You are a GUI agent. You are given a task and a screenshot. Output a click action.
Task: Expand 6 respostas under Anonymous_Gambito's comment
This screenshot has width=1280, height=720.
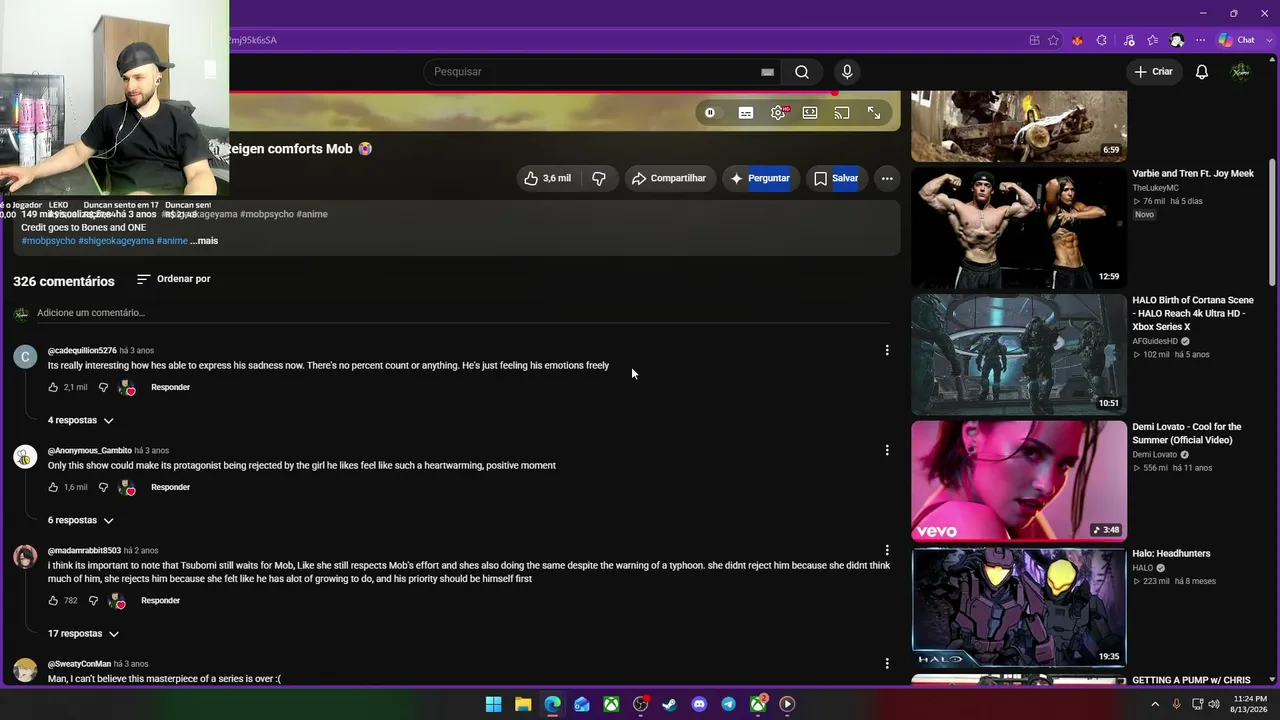tap(81, 520)
